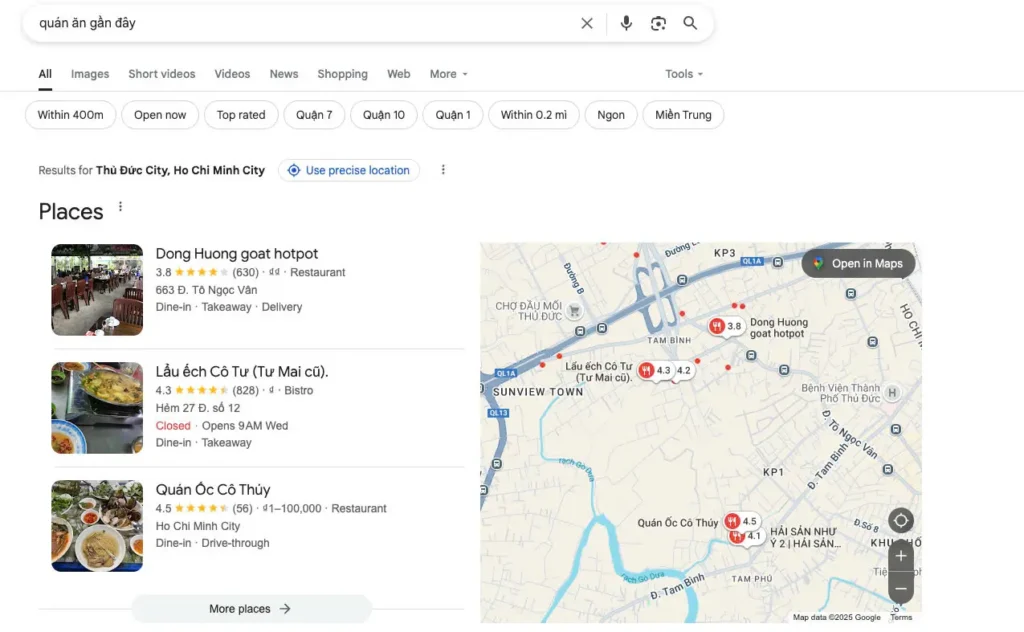The height and width of the screenshot is (632, 1024).
Task: Click the HẢI SẢN NHƯ Ý 2 map label
Action: tap(805, 537)
